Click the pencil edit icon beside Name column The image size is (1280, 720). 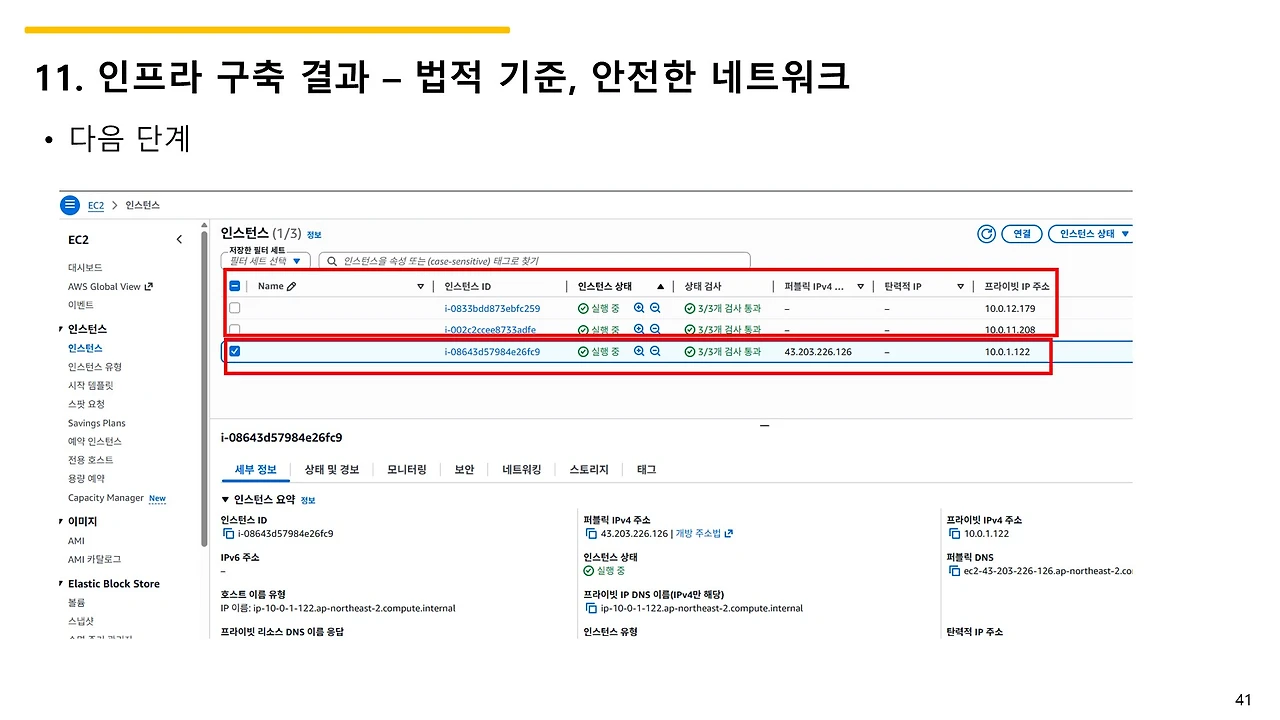291,286
